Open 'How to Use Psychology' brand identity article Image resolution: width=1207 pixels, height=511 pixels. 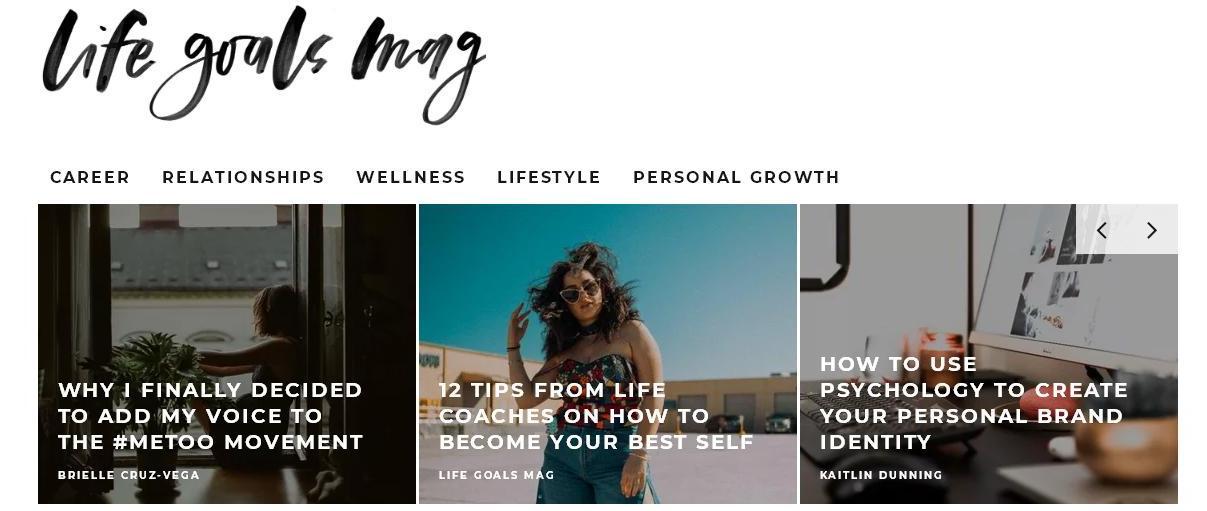click(974, 403)
